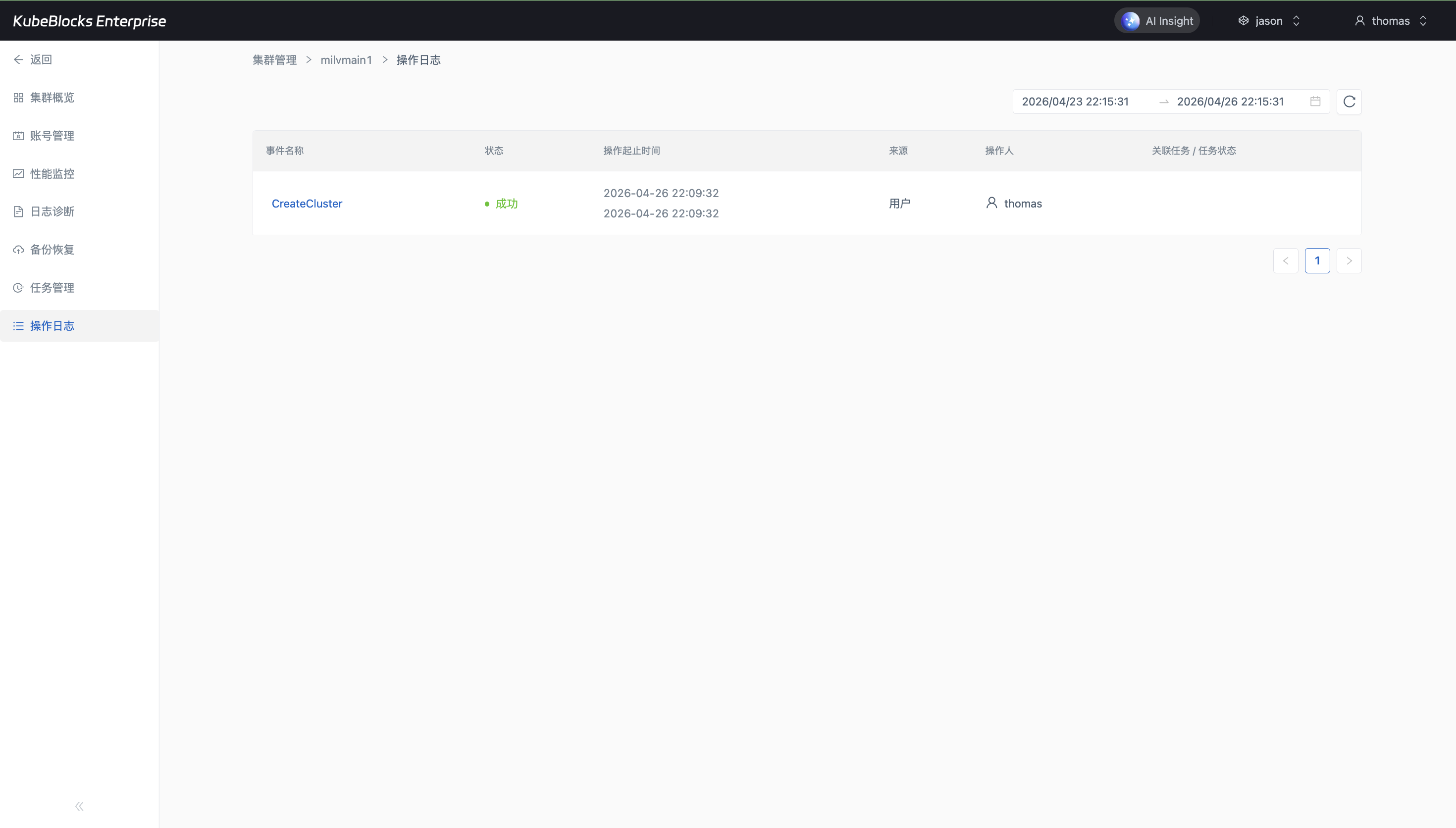
Task: Go to next page with right chevron
Action: [1349, 261]
